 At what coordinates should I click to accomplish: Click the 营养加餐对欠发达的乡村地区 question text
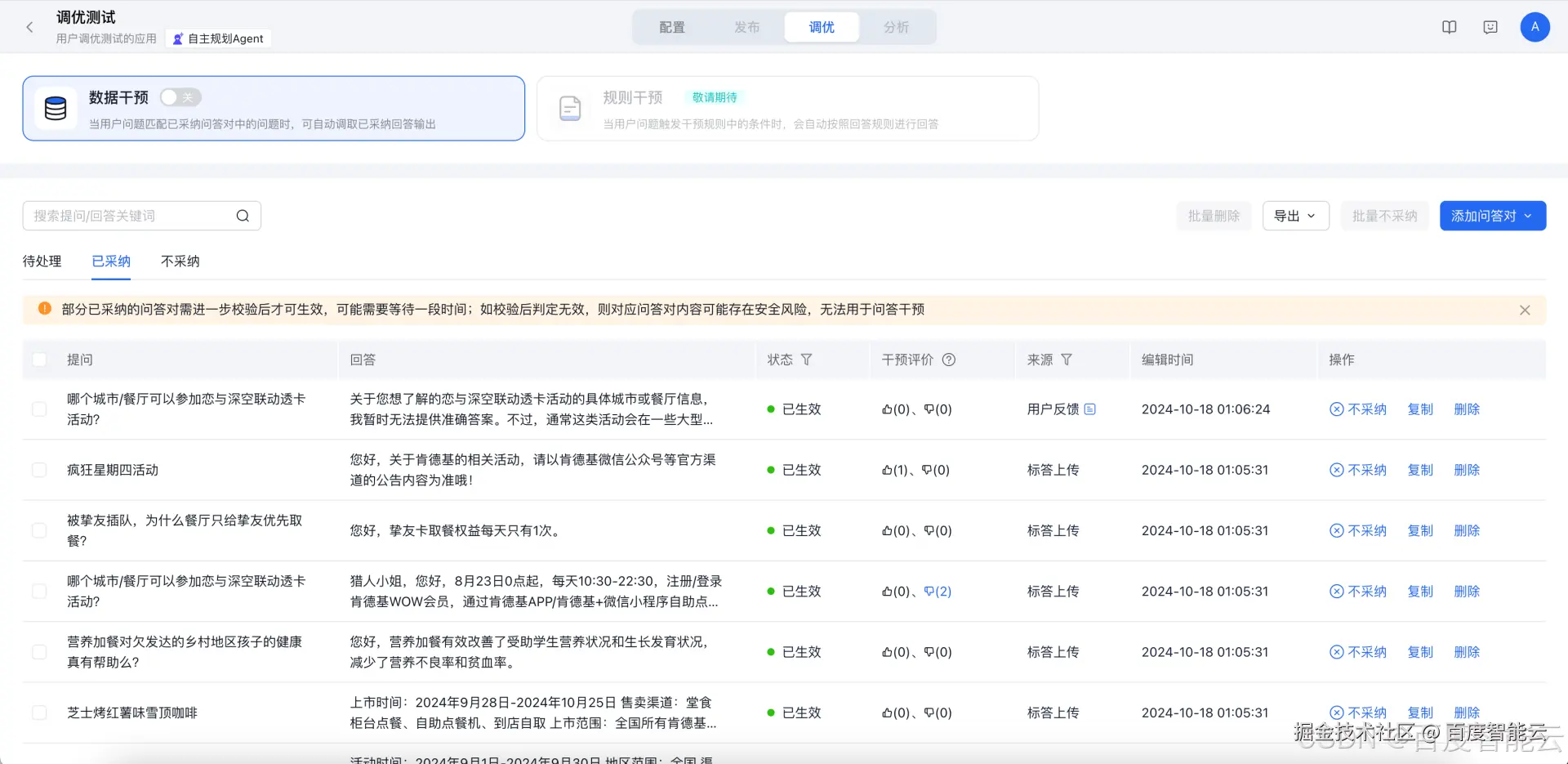pos(185,652)
